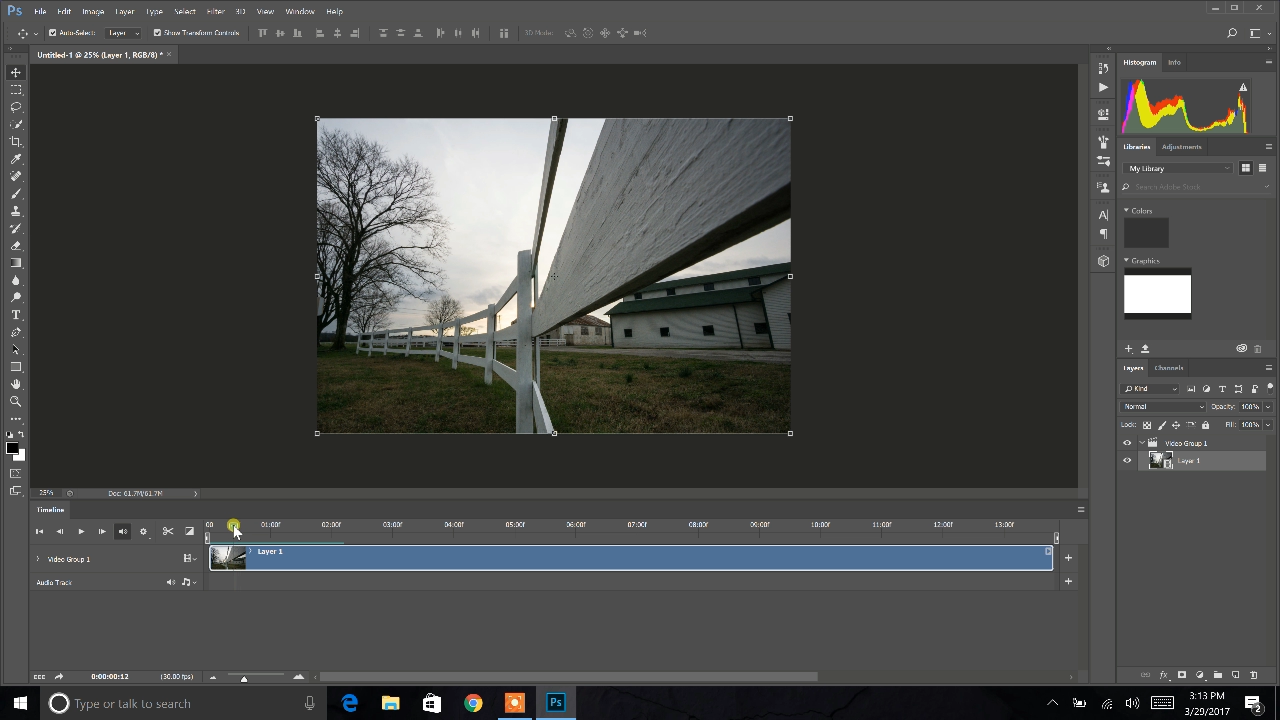The image size is (1280, 720).
Task: Add layer style with fx icon
Action: [x=1163, y=675]
